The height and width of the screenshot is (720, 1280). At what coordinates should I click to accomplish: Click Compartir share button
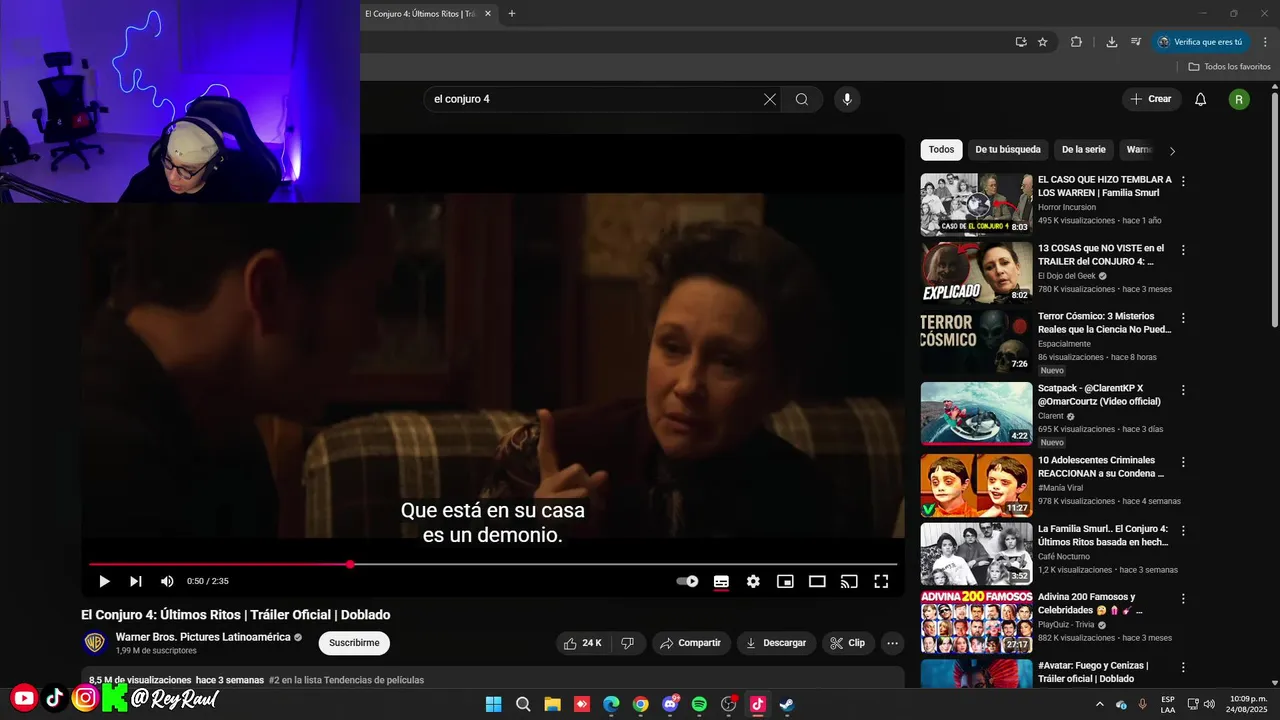691,643
